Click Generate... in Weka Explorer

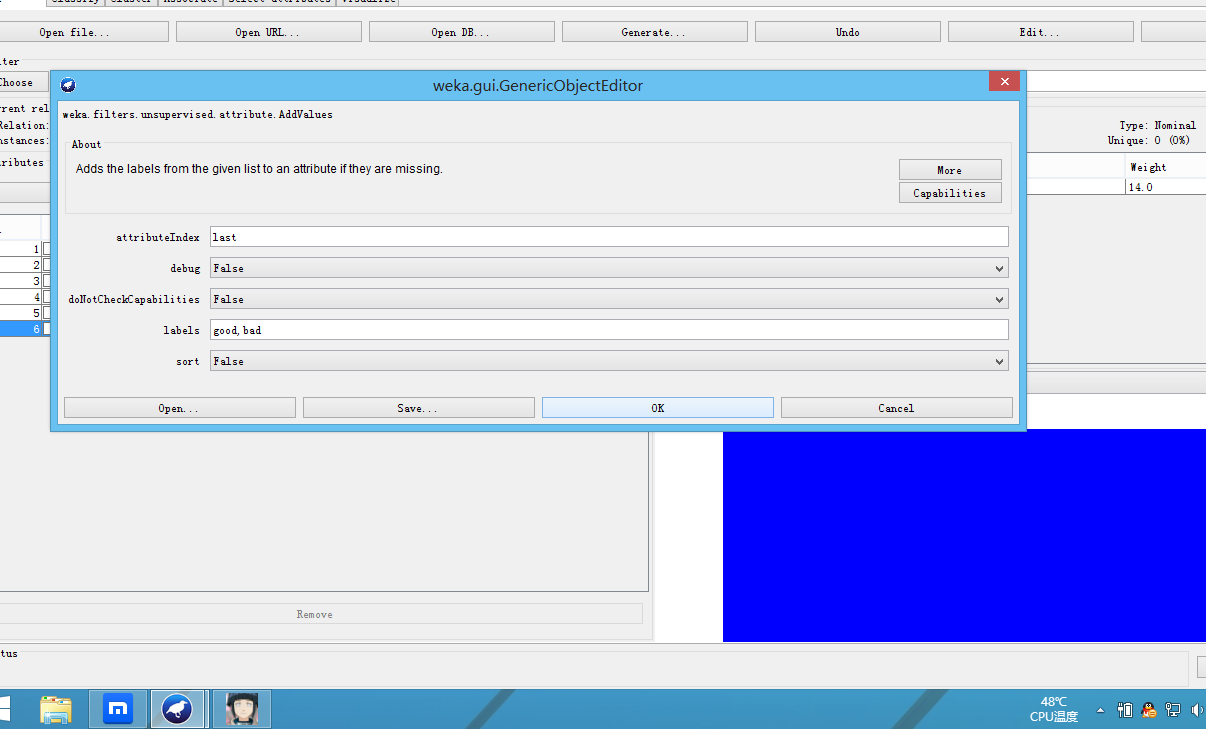tap(654, 32)
